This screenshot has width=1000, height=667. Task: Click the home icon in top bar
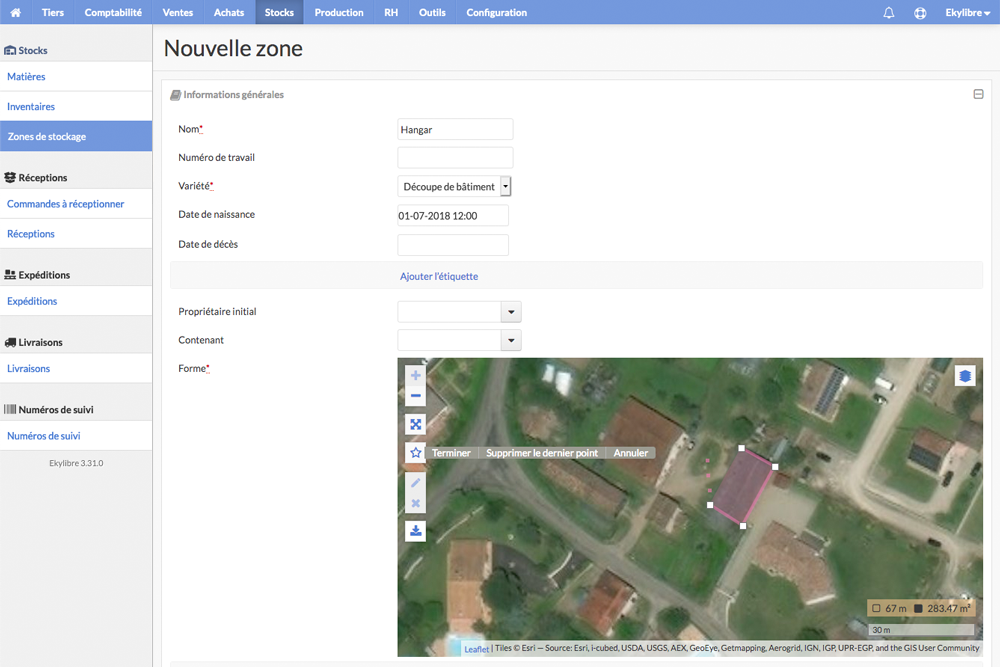(x=16, y=12)
